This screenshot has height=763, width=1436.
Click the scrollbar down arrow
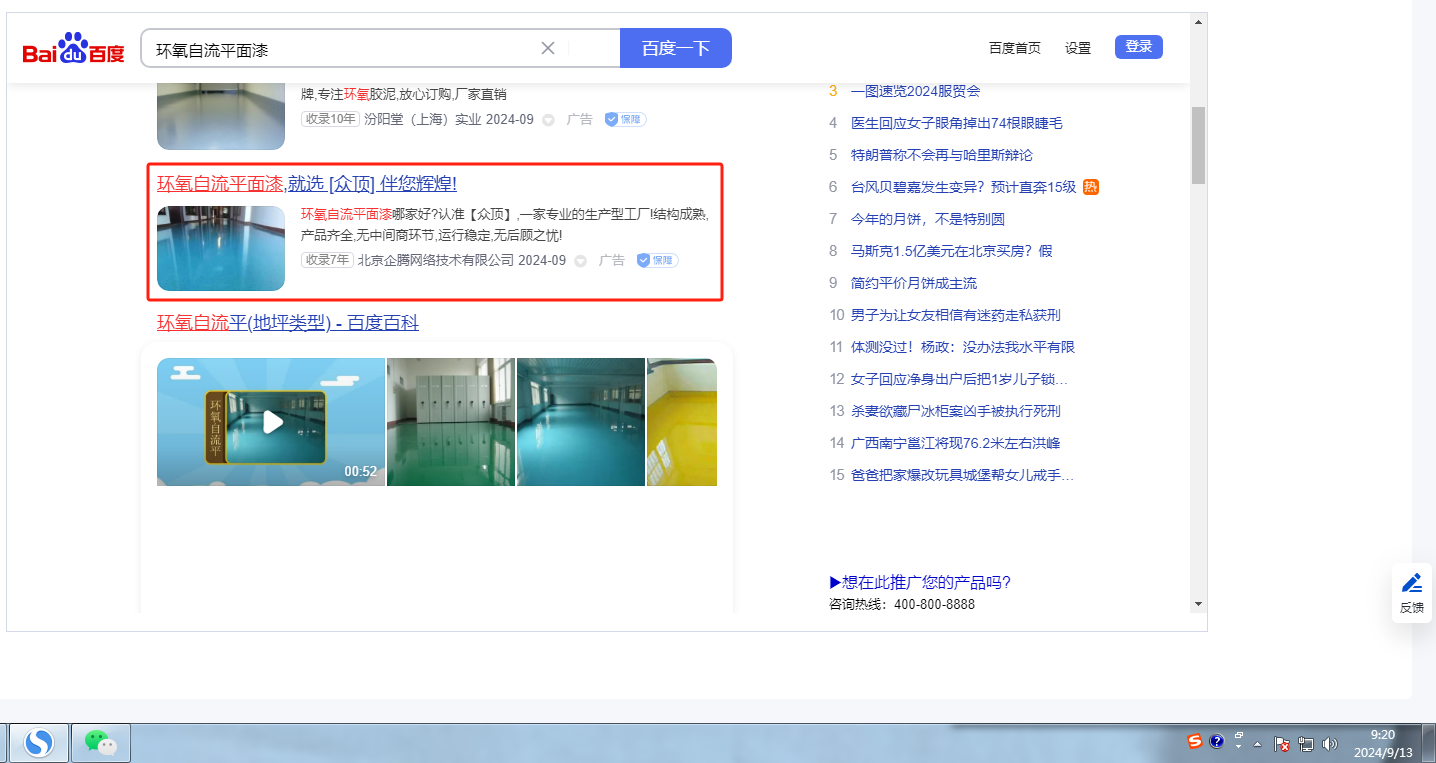coord(1198,604)
